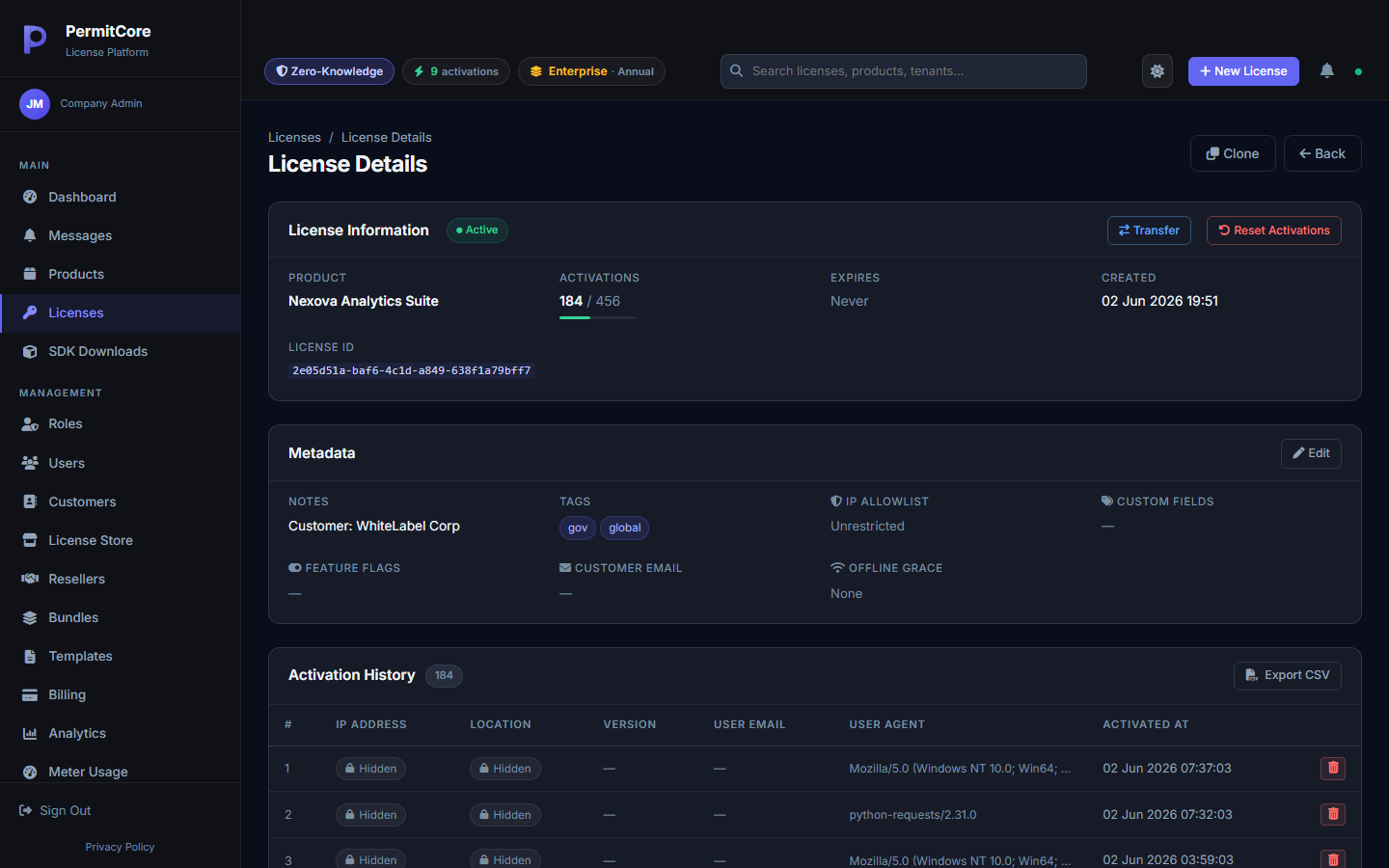This screenshot has width=1389, height=868.
Task: Export activation history as CSV
Action: coord(1288,675)
